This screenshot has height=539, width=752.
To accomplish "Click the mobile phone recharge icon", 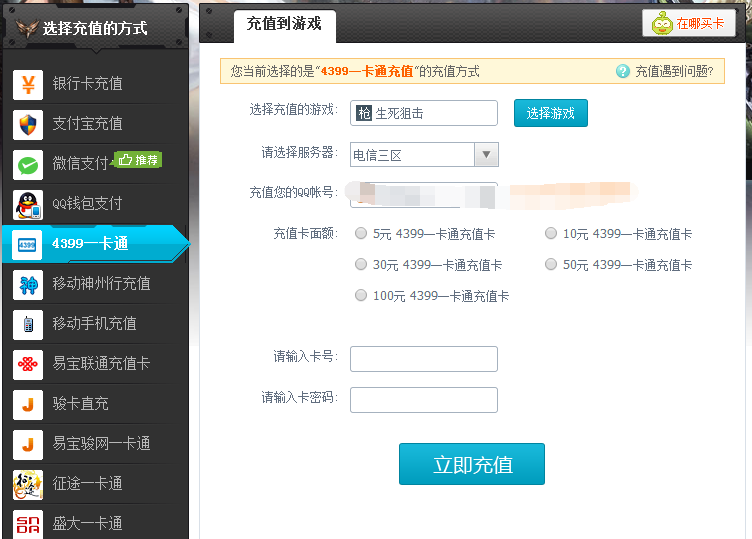I will click(x=28, y=325).
